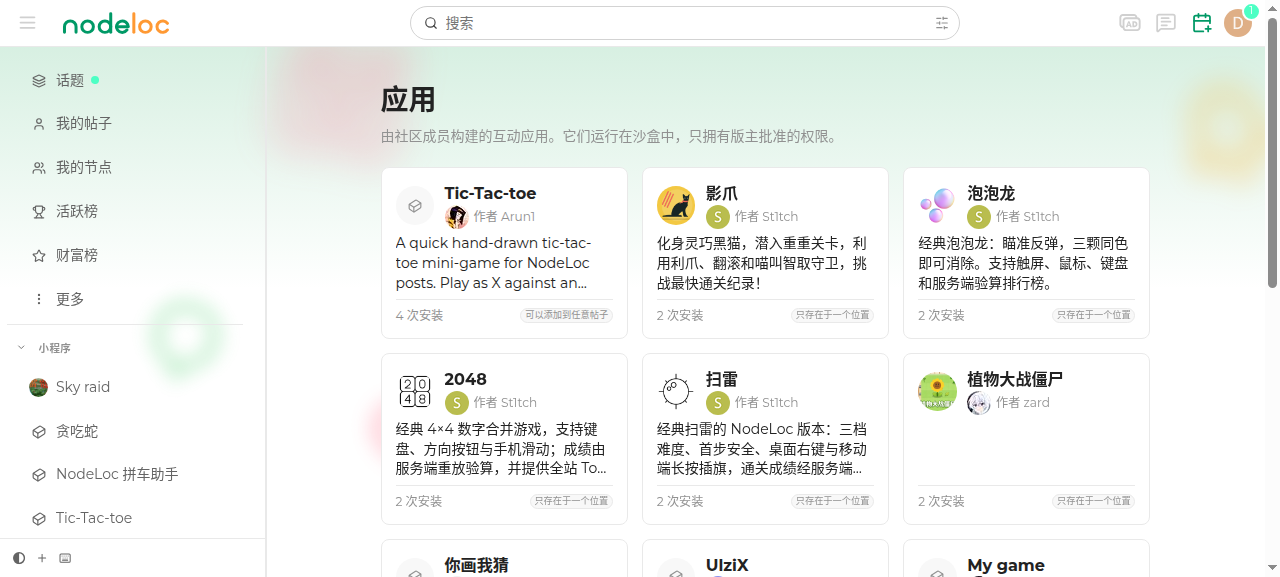This screenshot has height=577, width=1280.
Task: Open the My game app title
Action: pyautogui.click(x=1006, y=565)
